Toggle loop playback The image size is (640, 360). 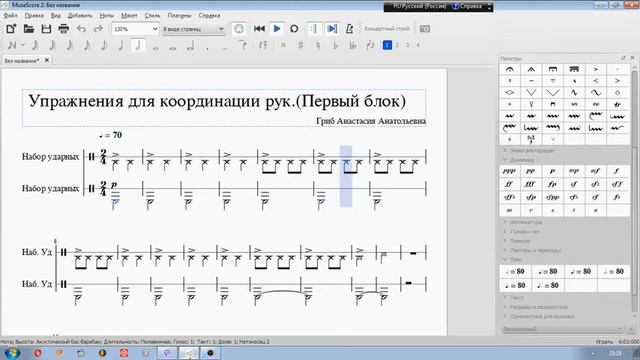click(294, 29)
